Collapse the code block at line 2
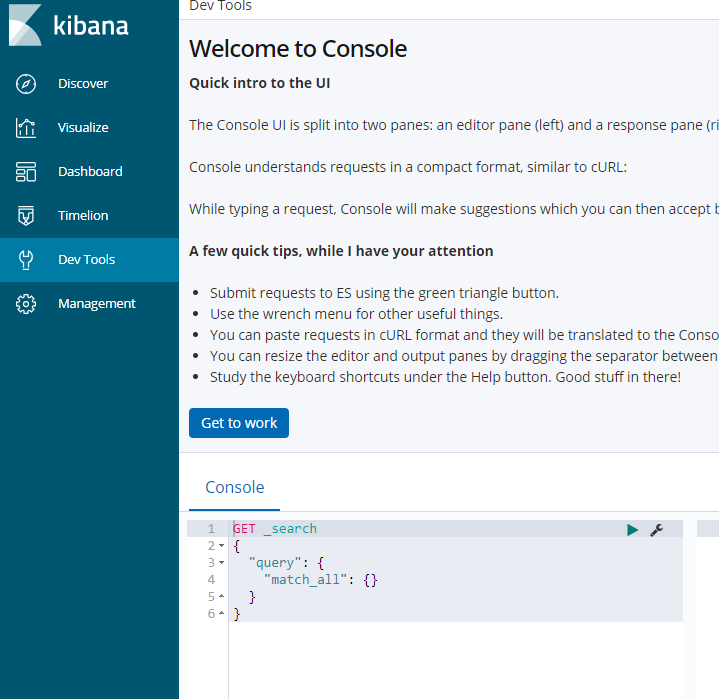The image size is (719, 699). pyautogui.click(x=221, y=546)
